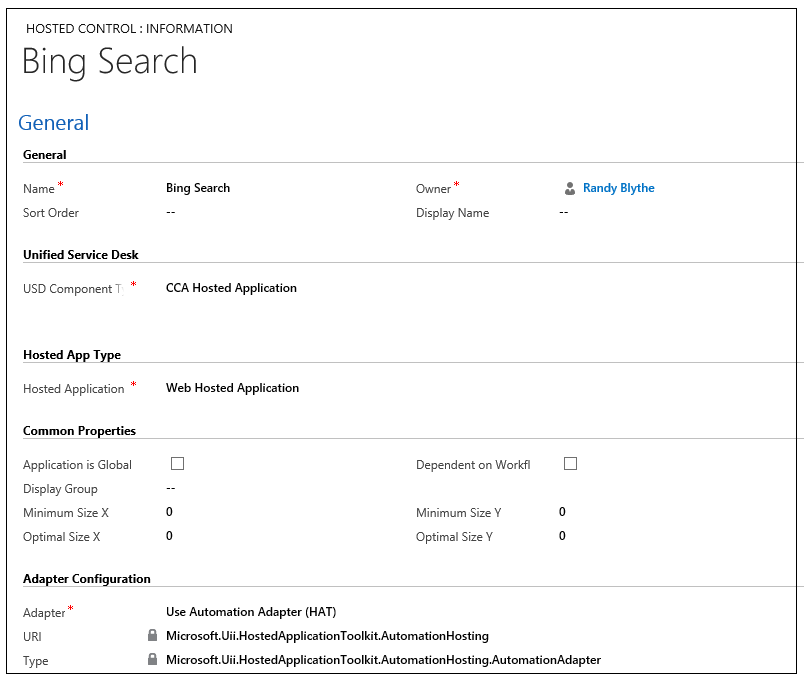Click the Bing Search page title

point(109,62)
